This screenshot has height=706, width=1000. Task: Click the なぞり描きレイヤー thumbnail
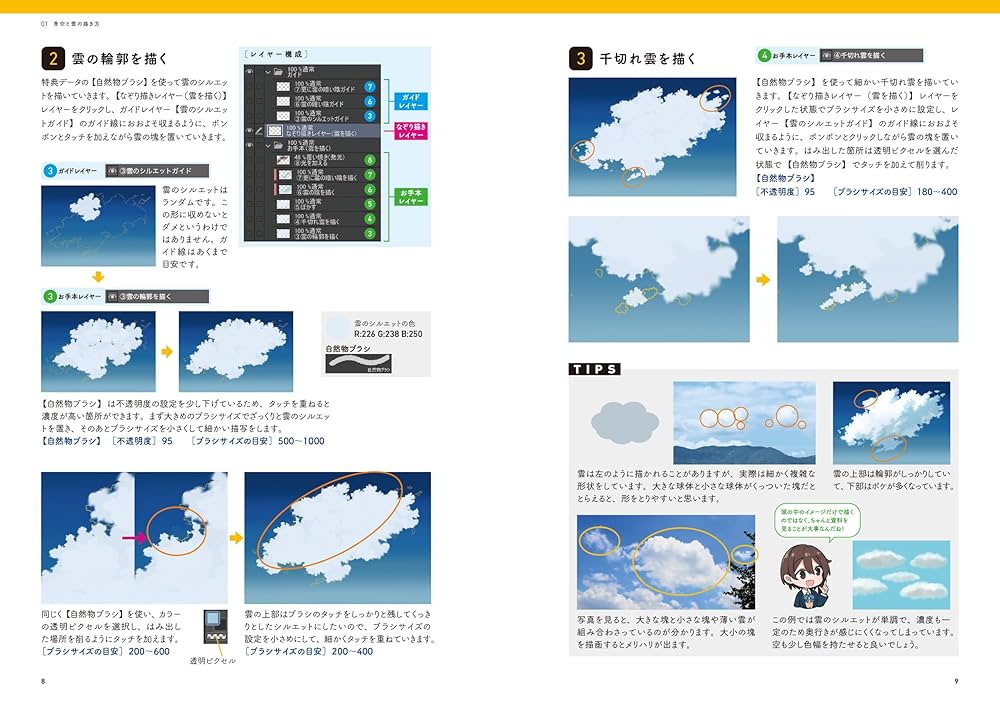pos(277,131)
